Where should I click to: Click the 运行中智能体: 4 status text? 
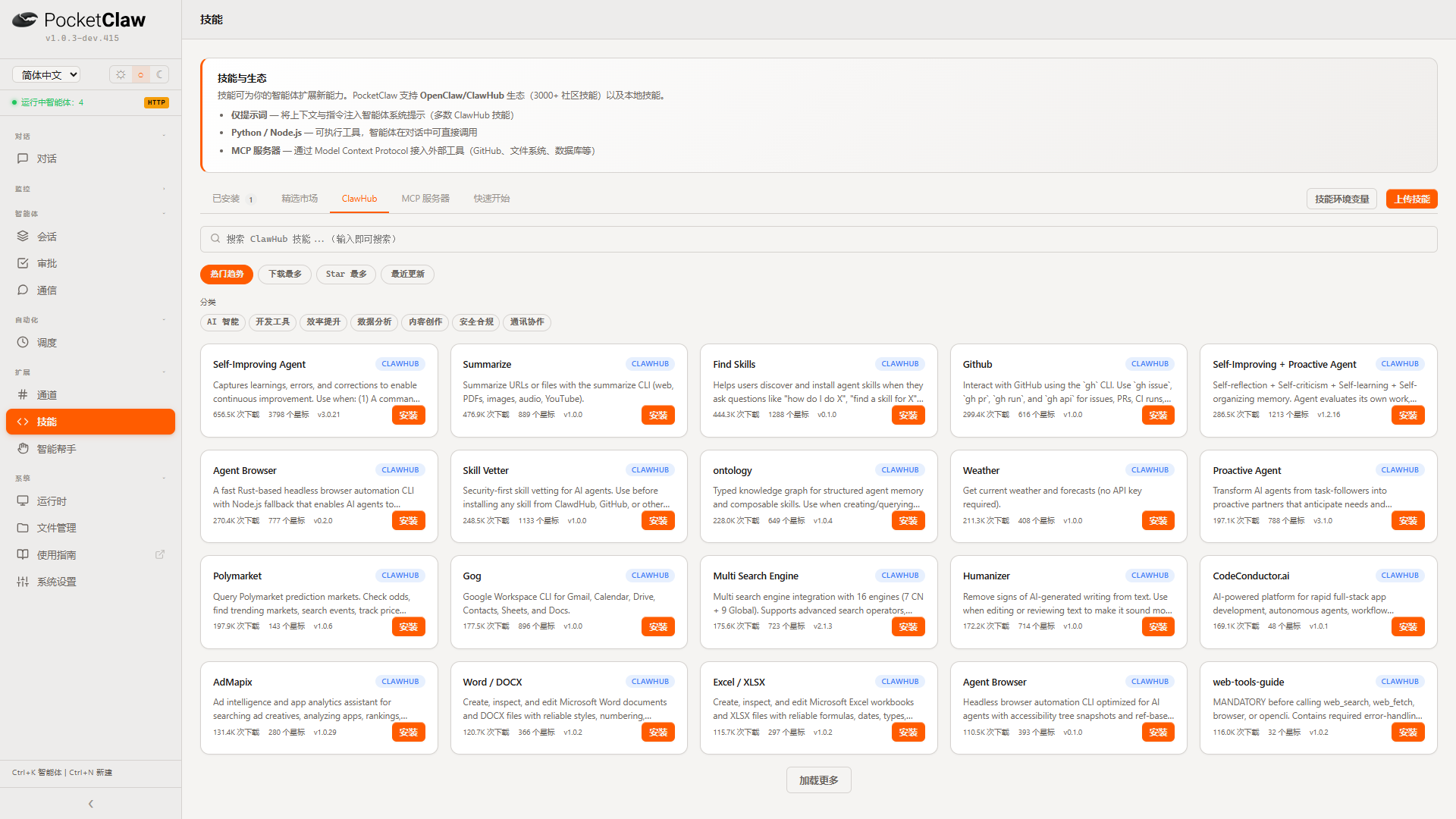[52, 102]
